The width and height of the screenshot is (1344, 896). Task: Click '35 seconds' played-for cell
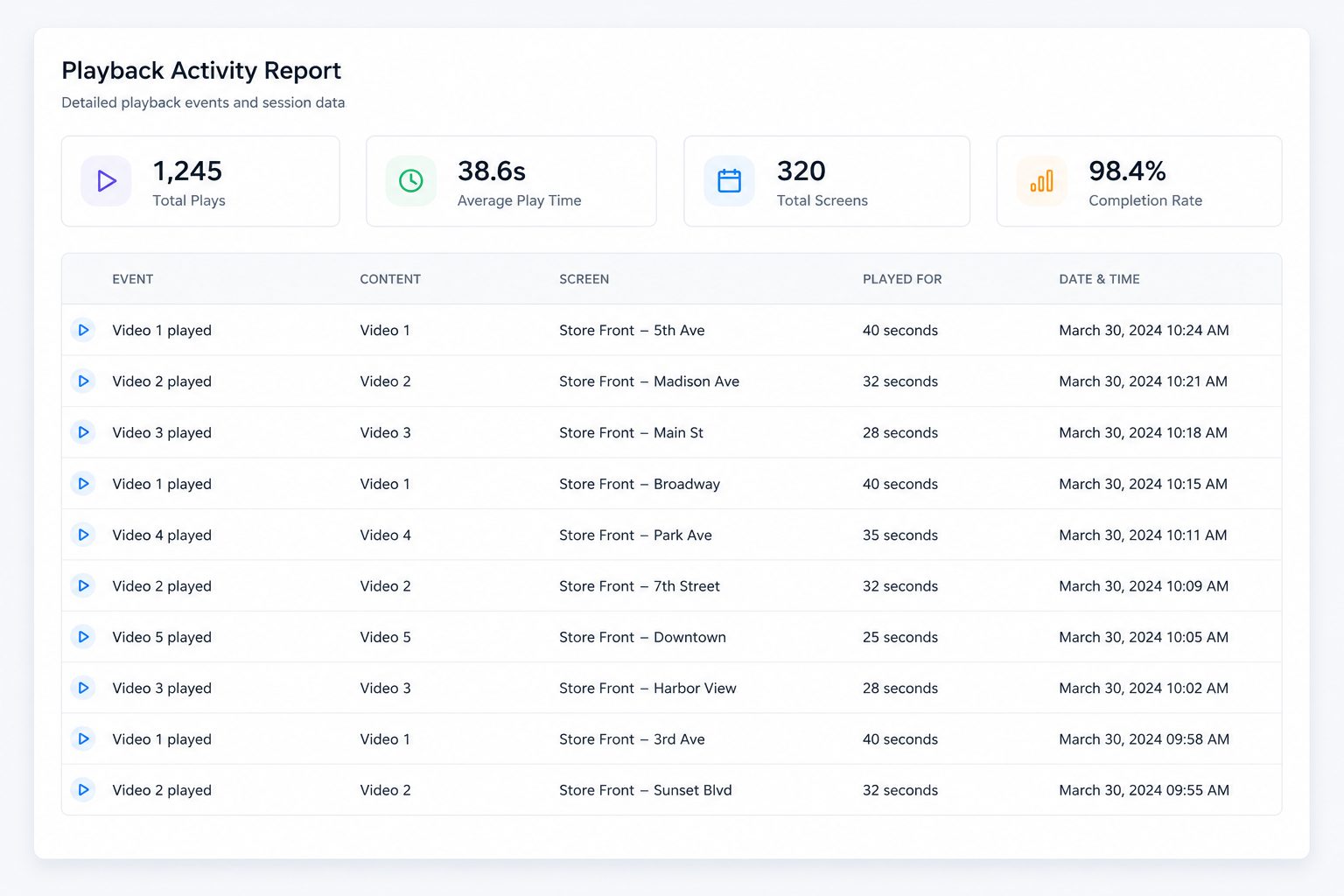pyautogui.click(x=900, y=535)
